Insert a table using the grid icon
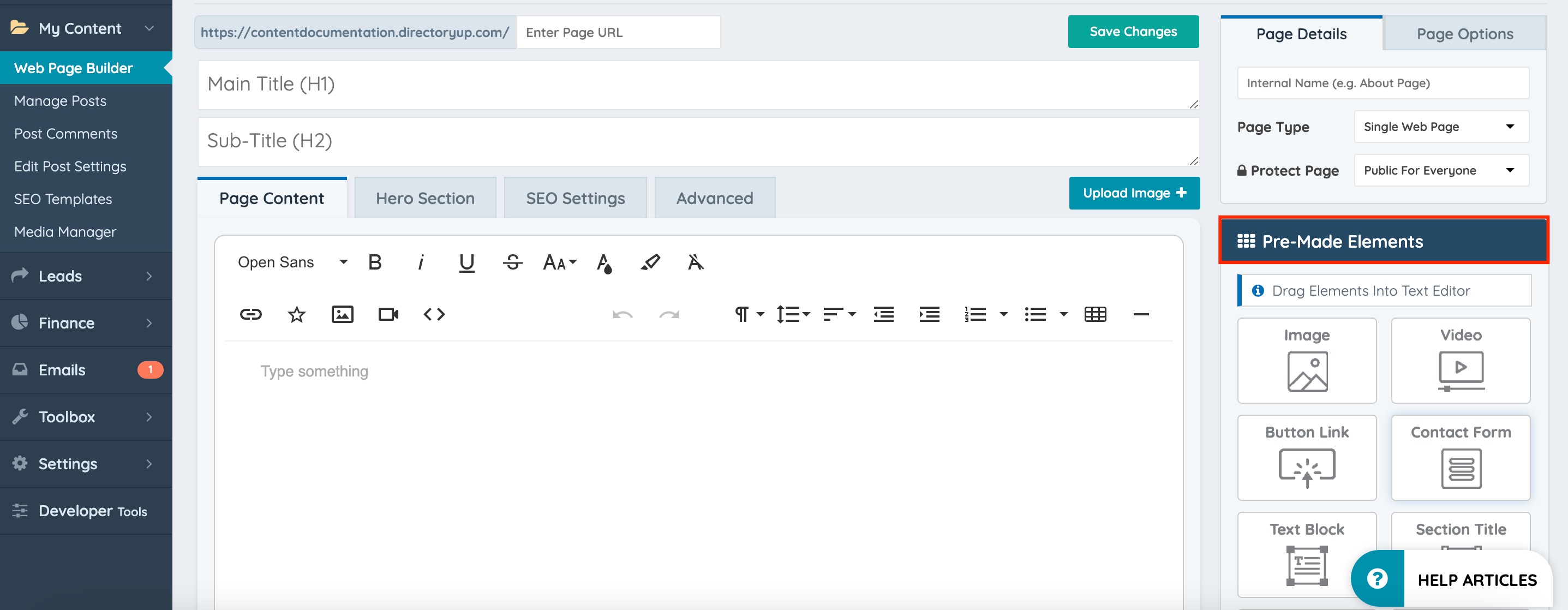 1095,314
